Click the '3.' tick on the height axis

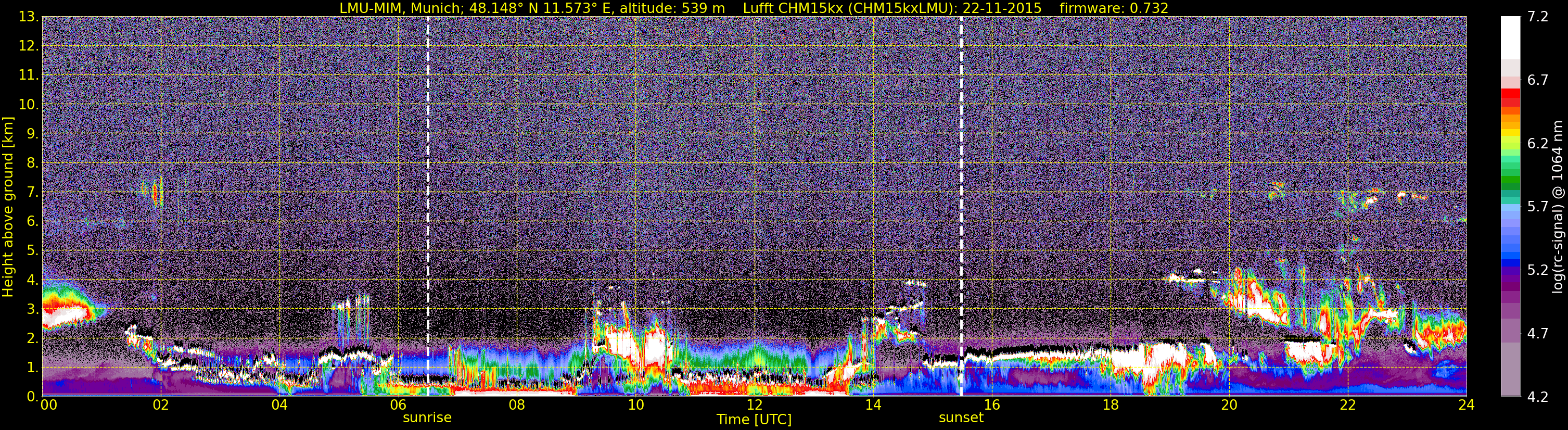click(x=33, y=309)
